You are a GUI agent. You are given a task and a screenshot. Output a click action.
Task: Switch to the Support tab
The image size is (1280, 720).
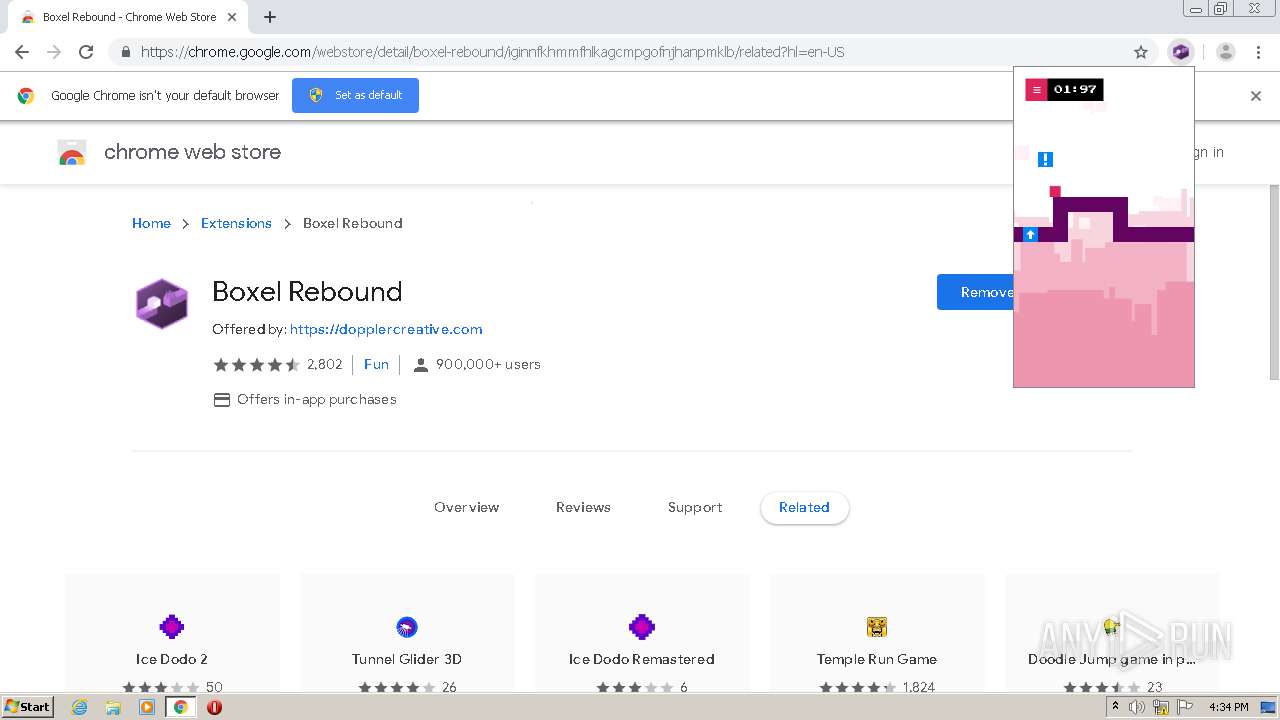point(695,507)
